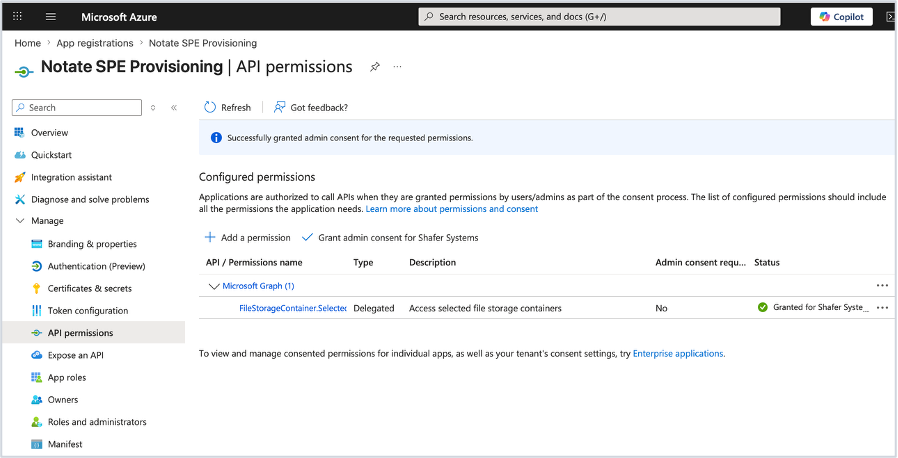The height and width of the screenshot is (458, 898).
Task: Open FileStorageContainer.Selected permission
Action: (293, 308)
